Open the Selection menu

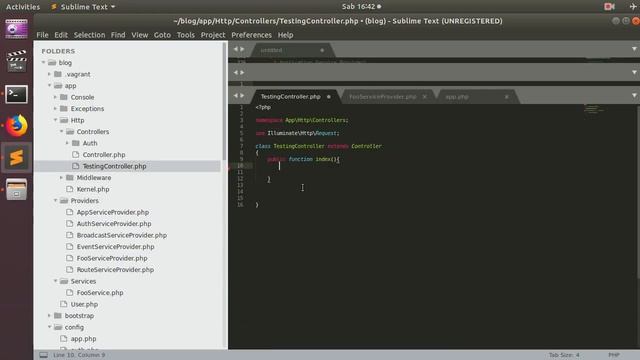click(89, 35)
